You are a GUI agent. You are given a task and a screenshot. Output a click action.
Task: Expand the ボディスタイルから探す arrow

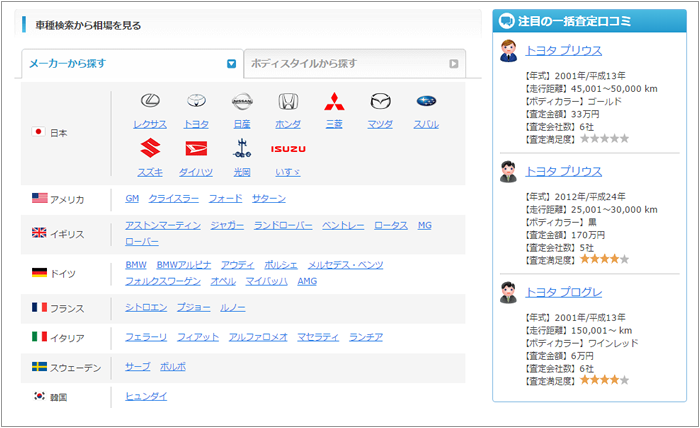tap(453, 64)
